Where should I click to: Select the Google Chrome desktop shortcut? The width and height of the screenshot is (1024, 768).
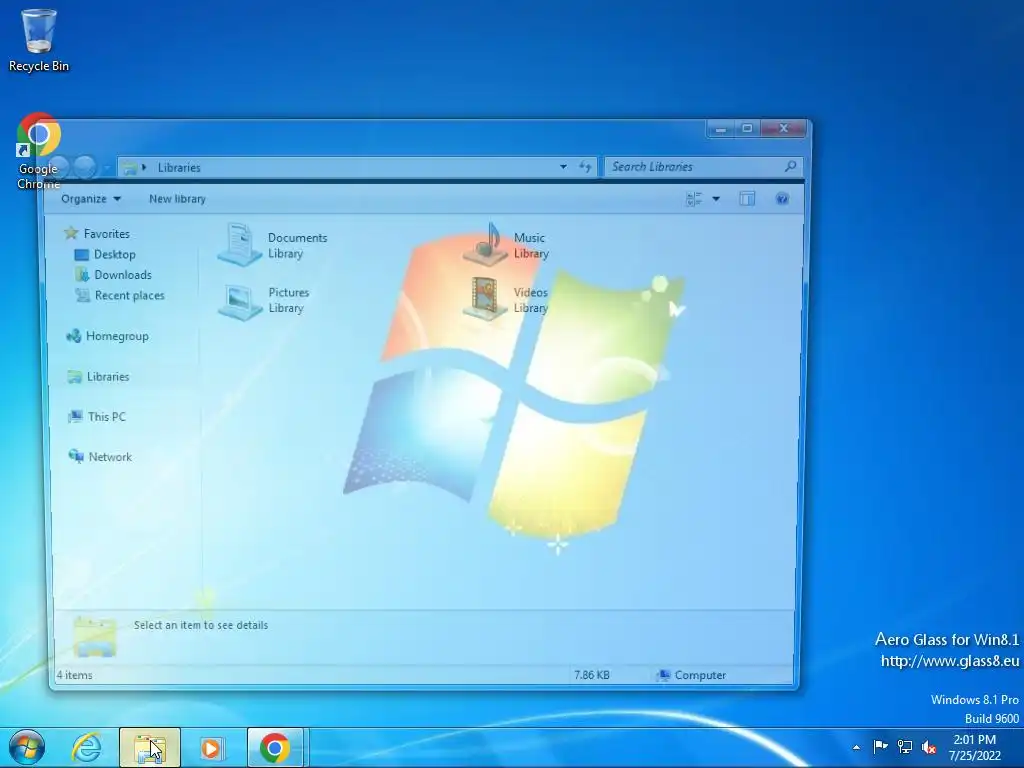click(39, 152)
